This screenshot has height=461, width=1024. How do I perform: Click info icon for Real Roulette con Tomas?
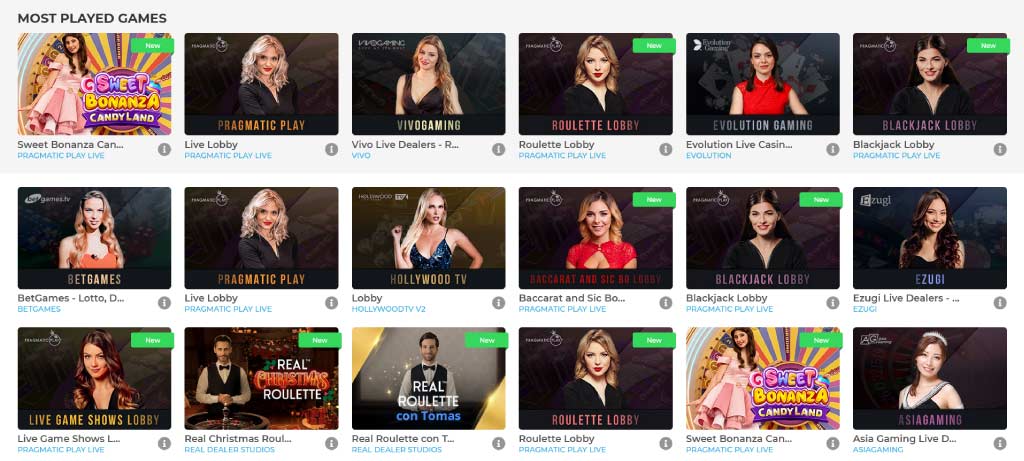pyautogui.click(x=498, y=443)
